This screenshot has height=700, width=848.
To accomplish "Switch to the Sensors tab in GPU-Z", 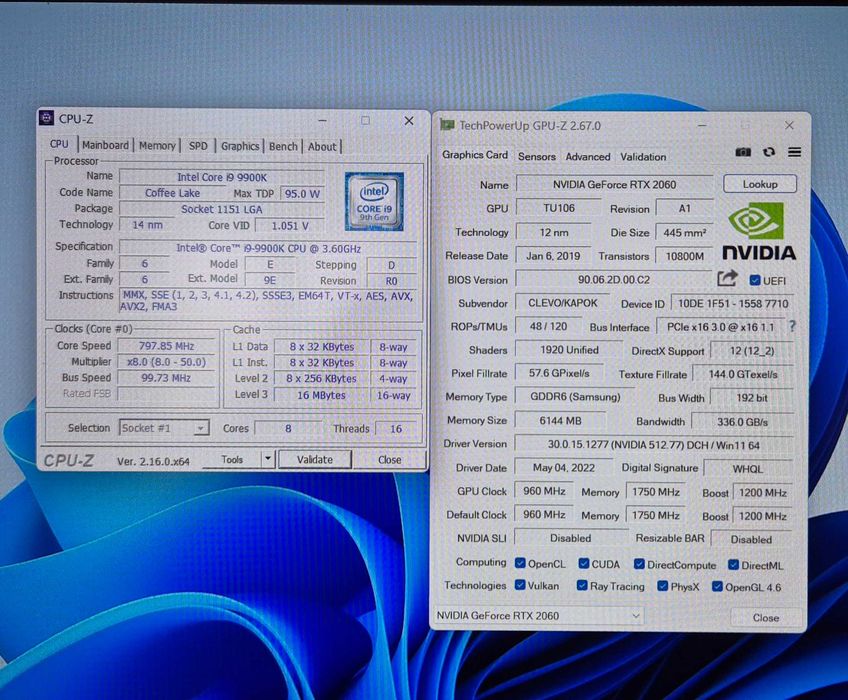I will point(536,157).
